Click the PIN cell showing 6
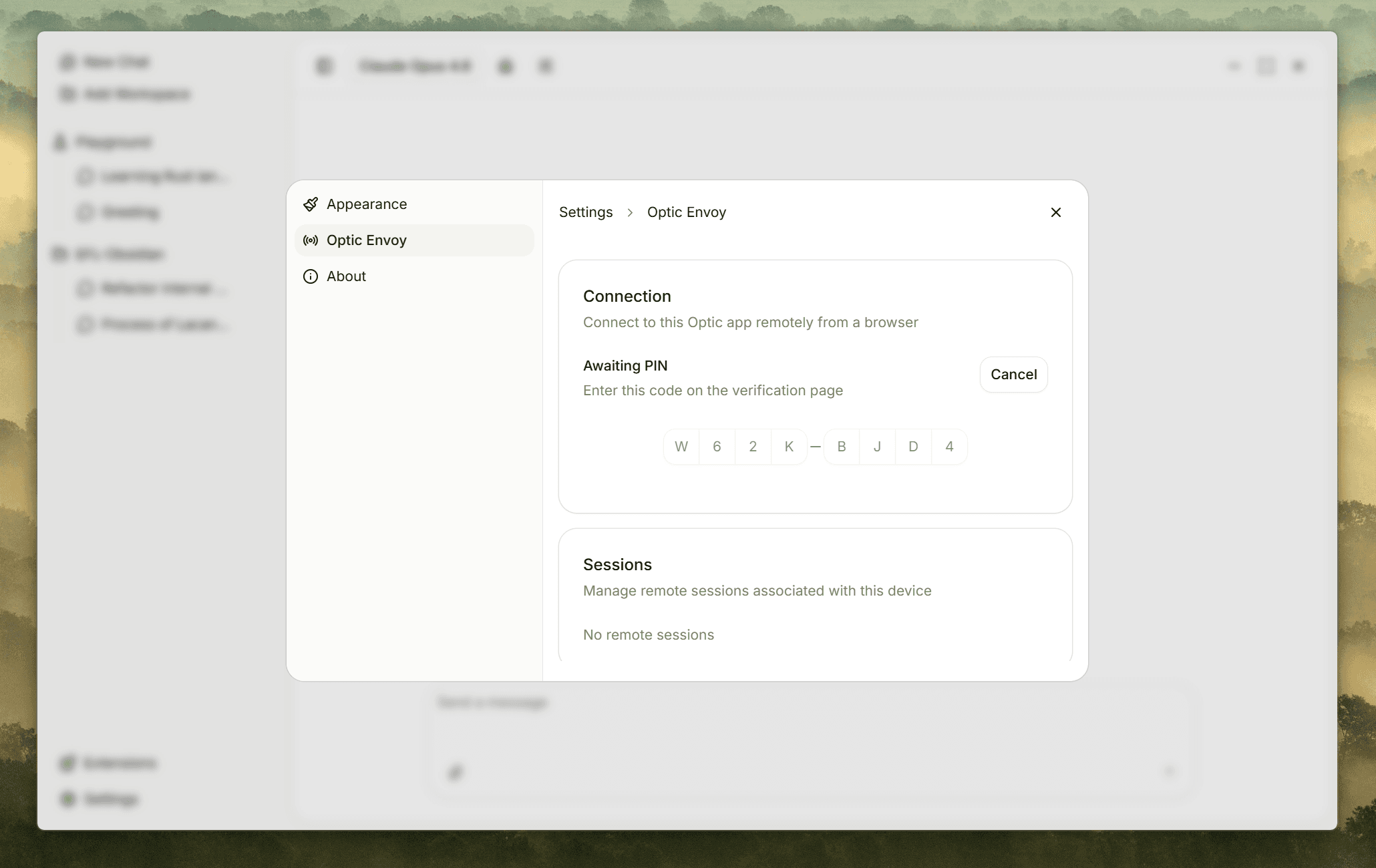Viewport: 1376px width, 868px height. click(717, 447)
